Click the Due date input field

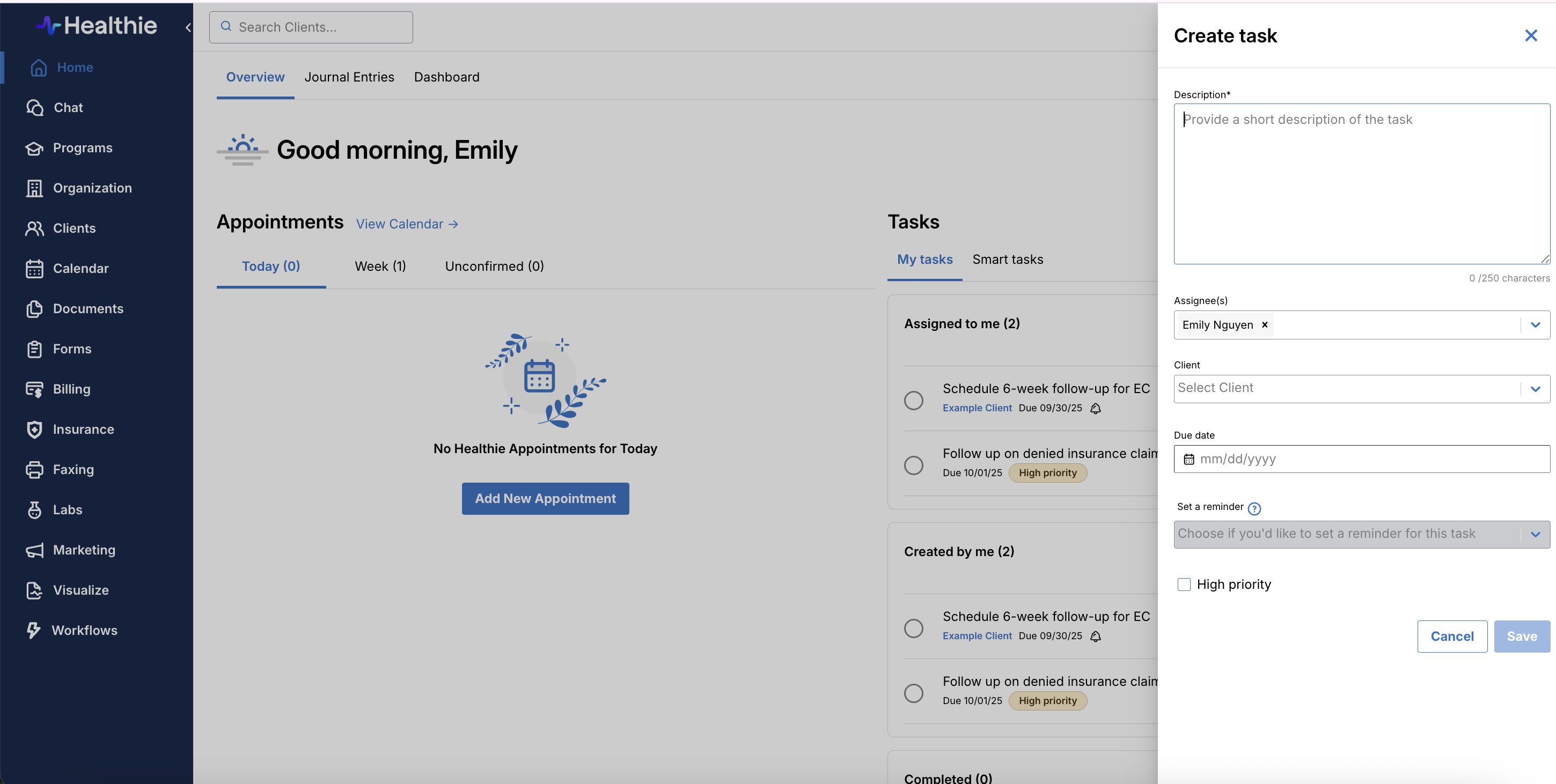1361,458
